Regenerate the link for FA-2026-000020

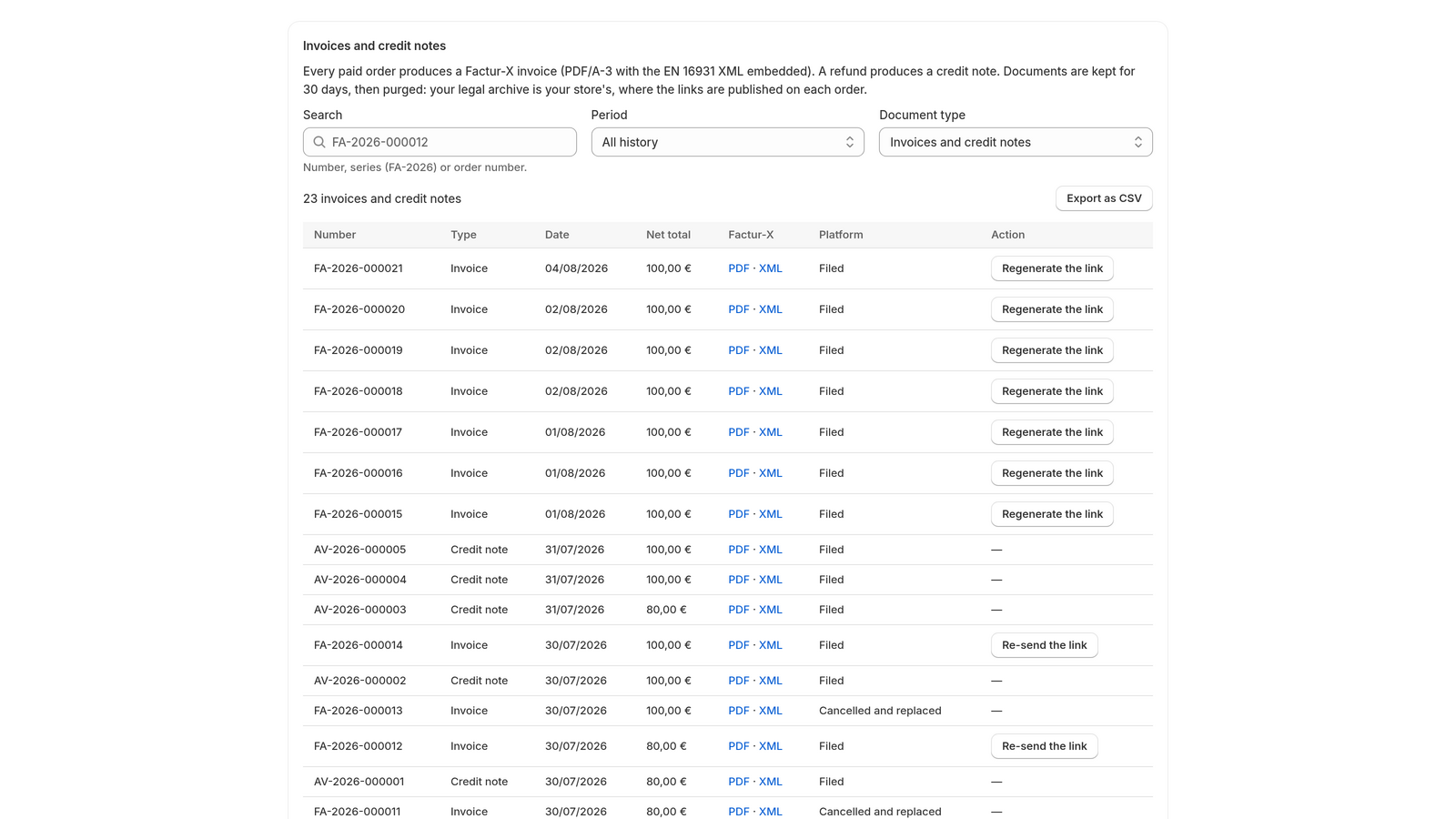pyautogui.click(x=1052, y=309)
